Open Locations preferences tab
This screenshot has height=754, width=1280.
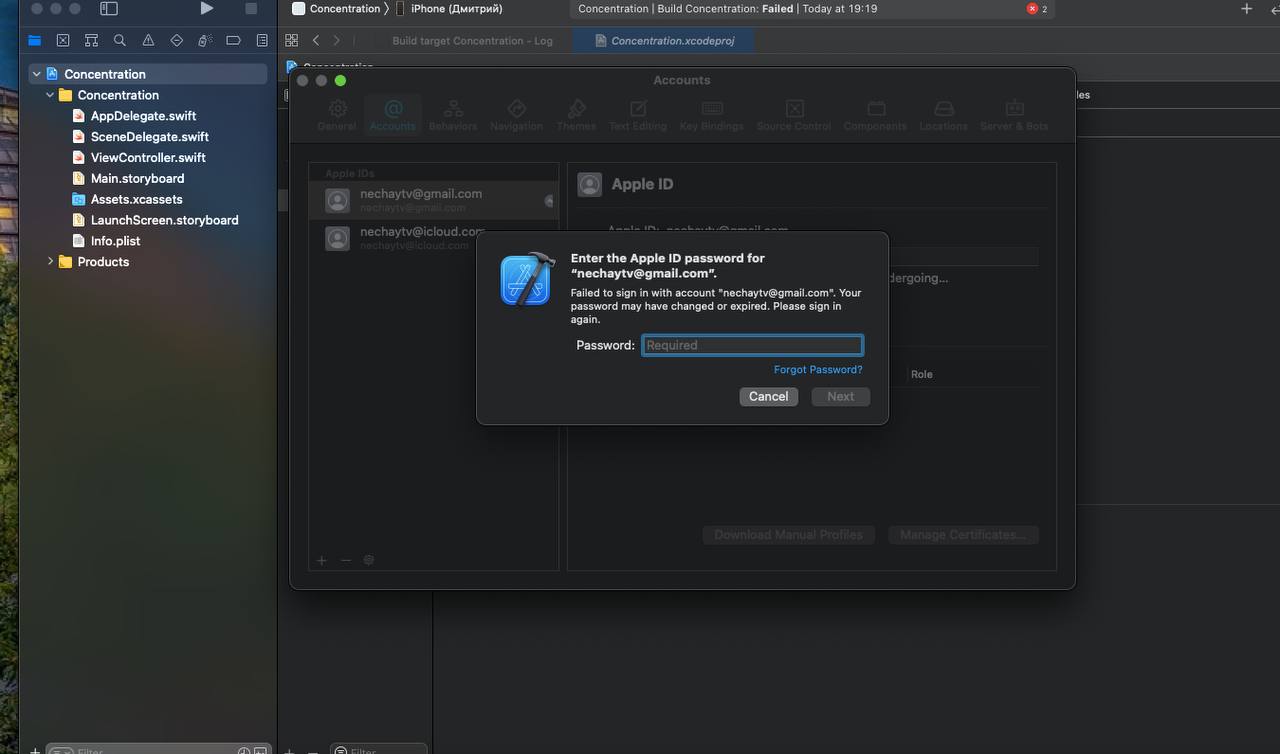click(943, 115)
